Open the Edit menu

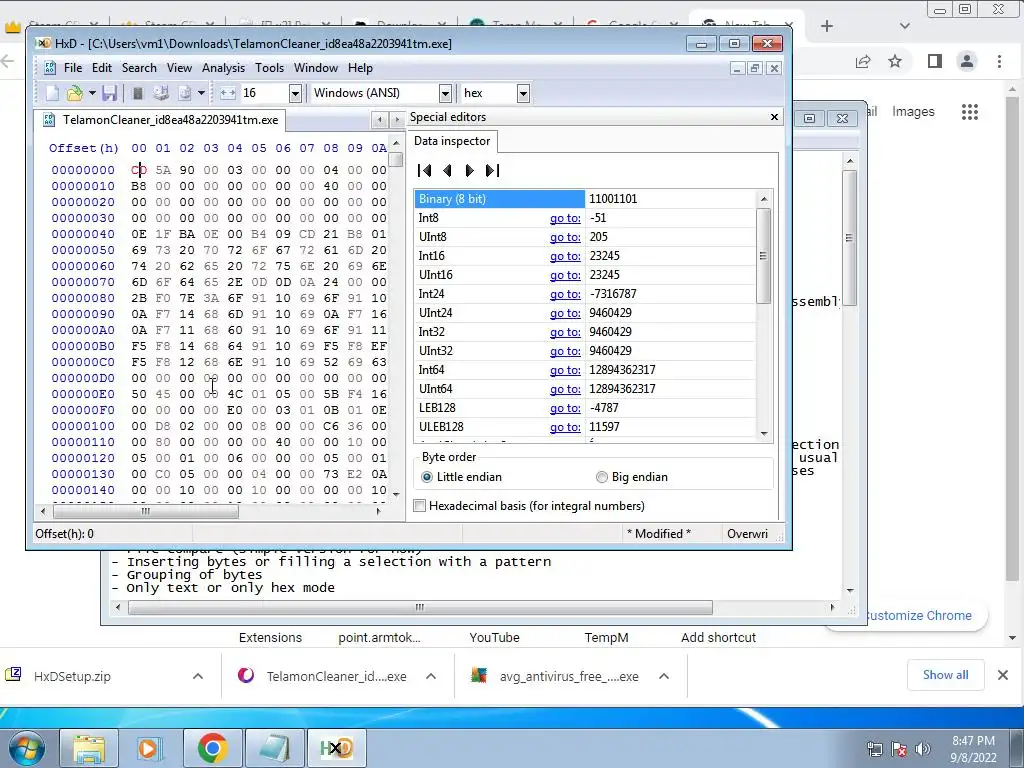coord(102,68)
